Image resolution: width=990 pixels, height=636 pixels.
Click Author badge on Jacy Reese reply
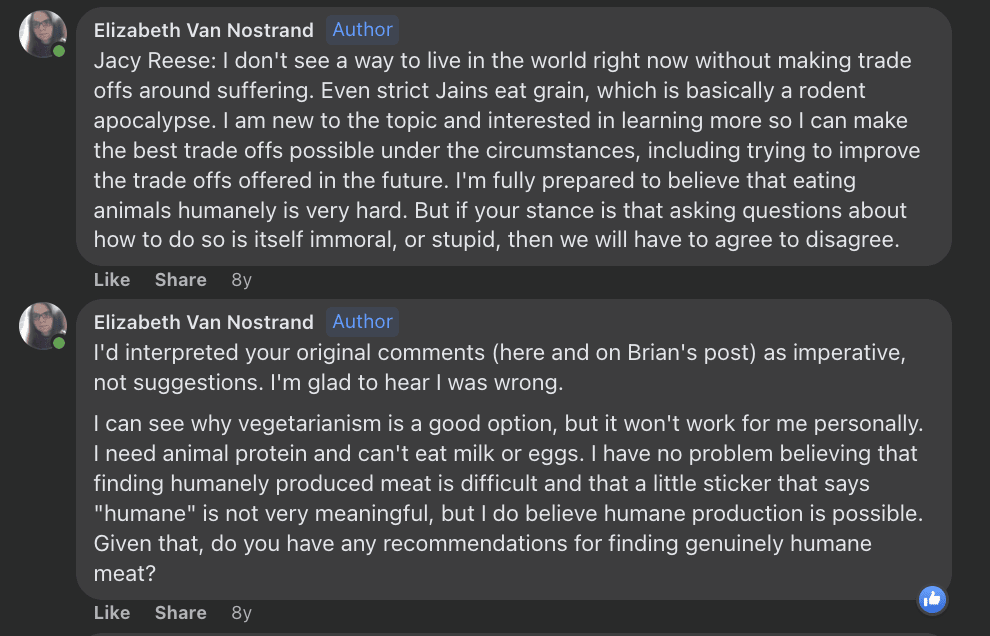[x=362, y=30]
